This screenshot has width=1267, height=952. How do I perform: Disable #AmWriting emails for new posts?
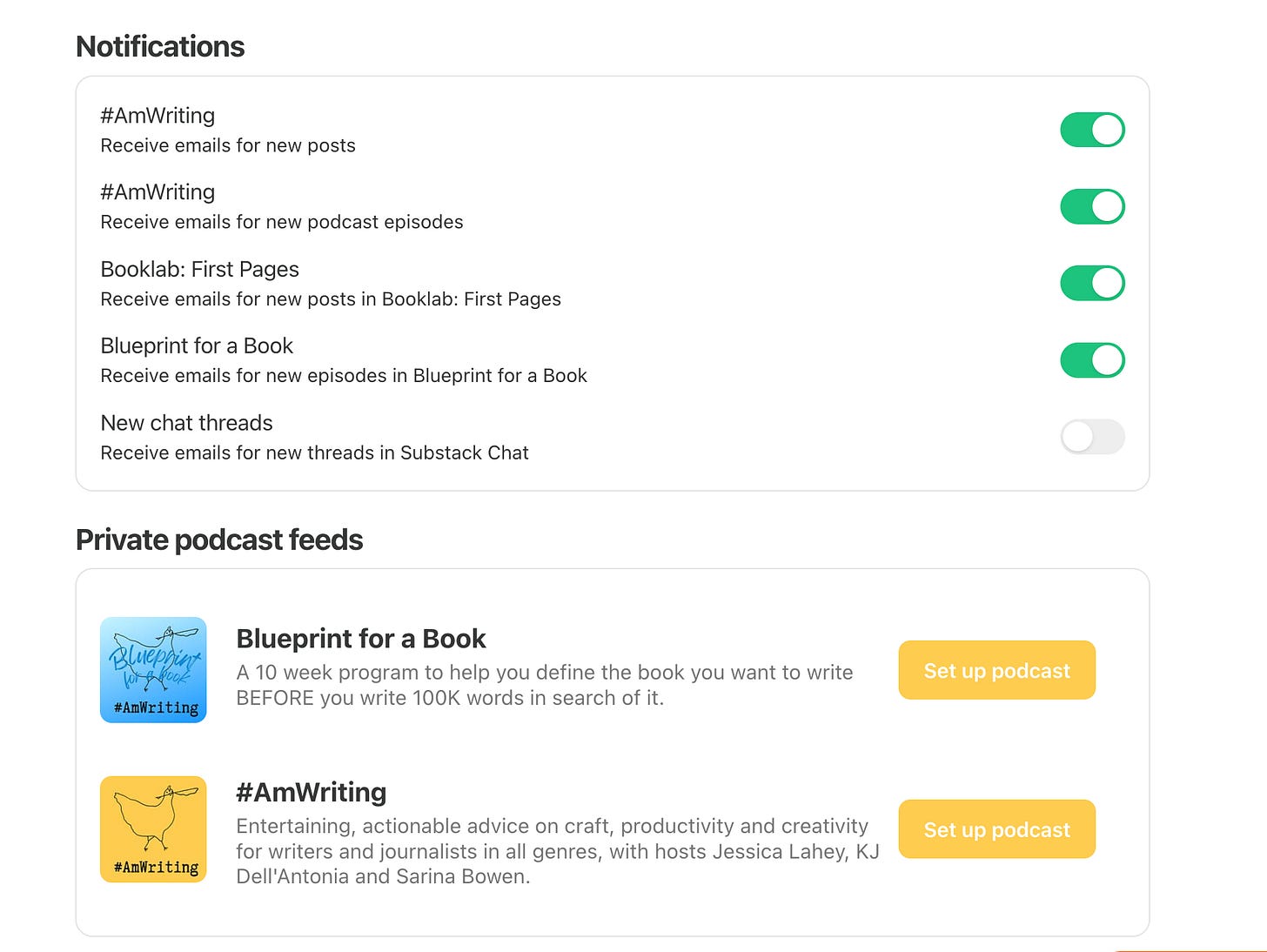pyautogui.click(x=1092, y=130)
